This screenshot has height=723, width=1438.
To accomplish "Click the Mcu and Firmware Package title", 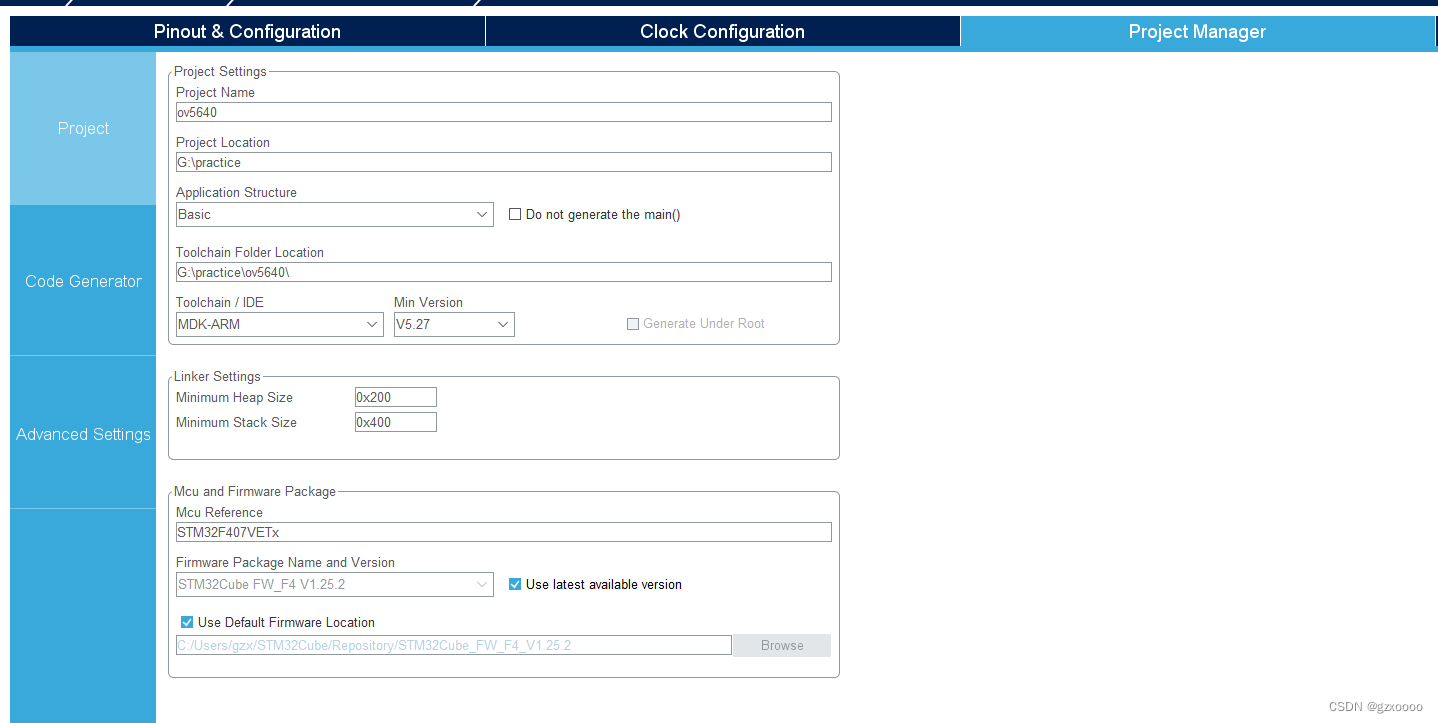I will tap(255, 492).
